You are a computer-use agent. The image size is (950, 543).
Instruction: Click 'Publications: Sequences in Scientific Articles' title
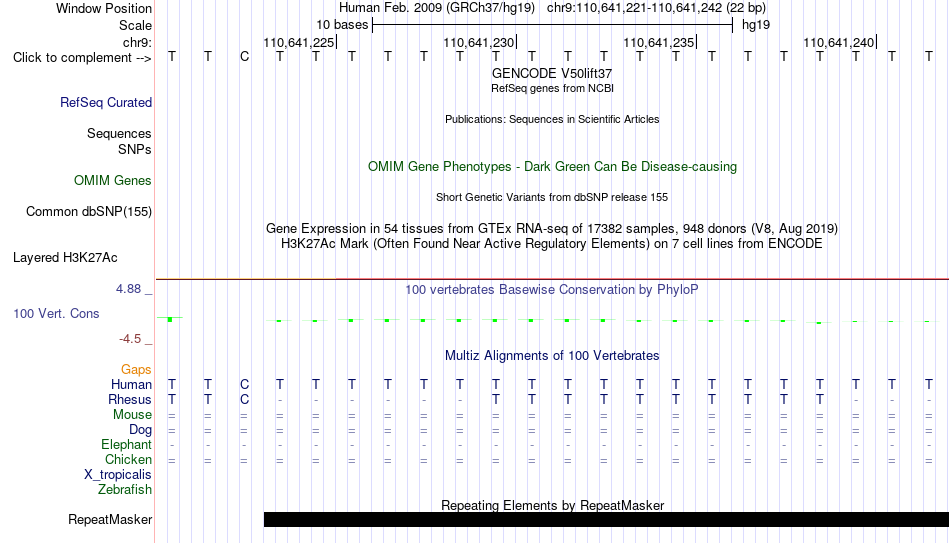point(552,119)
